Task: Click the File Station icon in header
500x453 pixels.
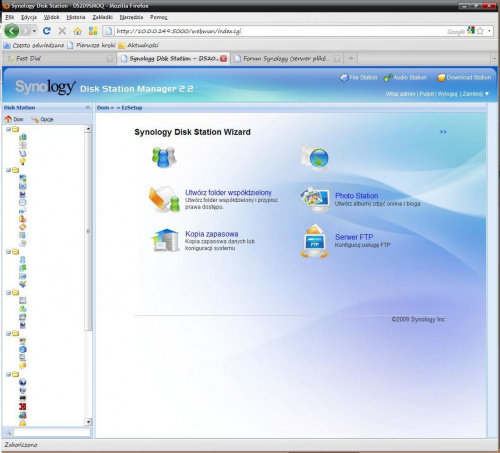Action: click(344, 77)
